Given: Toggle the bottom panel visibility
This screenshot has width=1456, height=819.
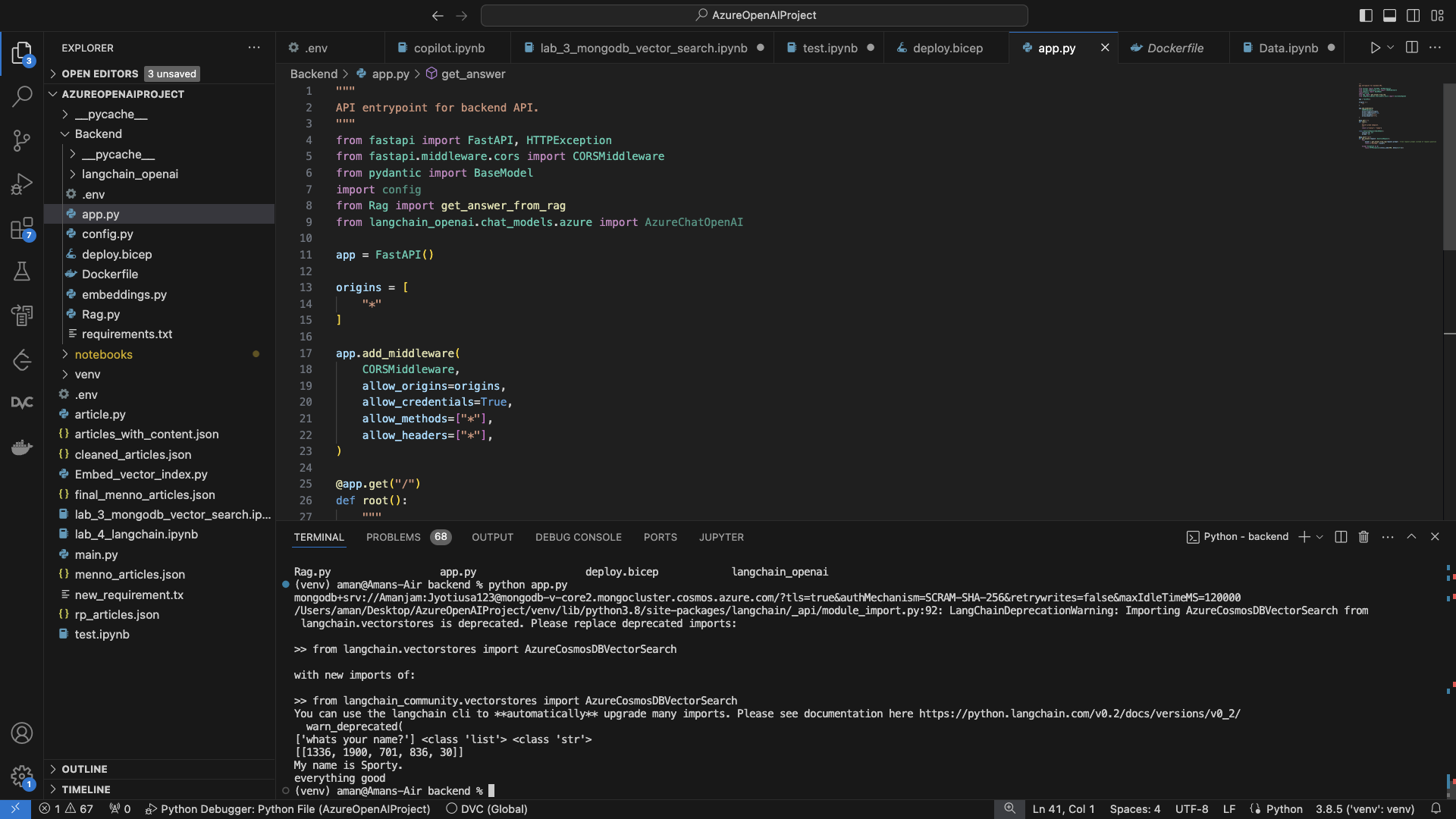Looking at the screenshot, I should [1389, 15].
